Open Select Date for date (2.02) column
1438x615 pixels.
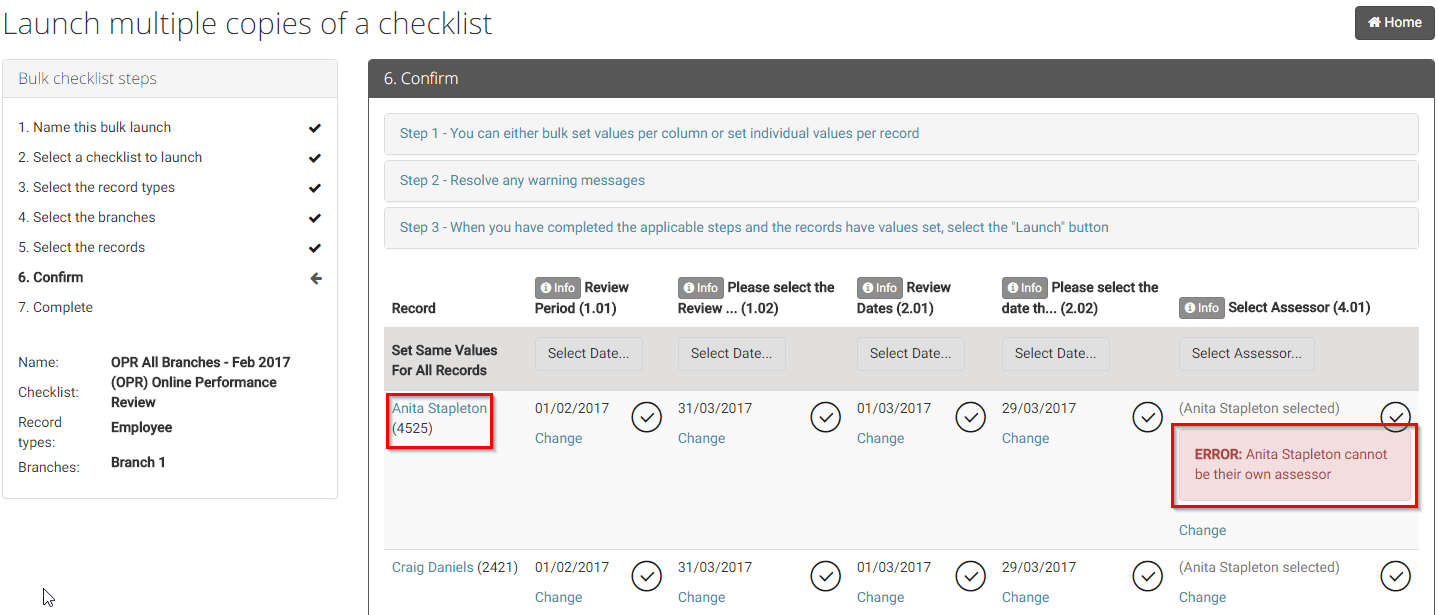[x=1056, y=353]
